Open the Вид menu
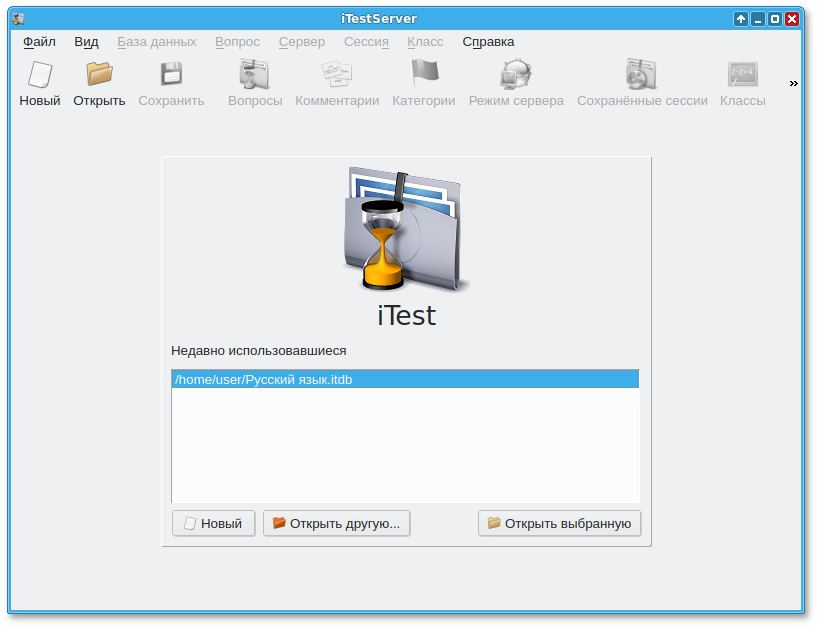Screen dimensions: 818x628 (x=86, y=42)
